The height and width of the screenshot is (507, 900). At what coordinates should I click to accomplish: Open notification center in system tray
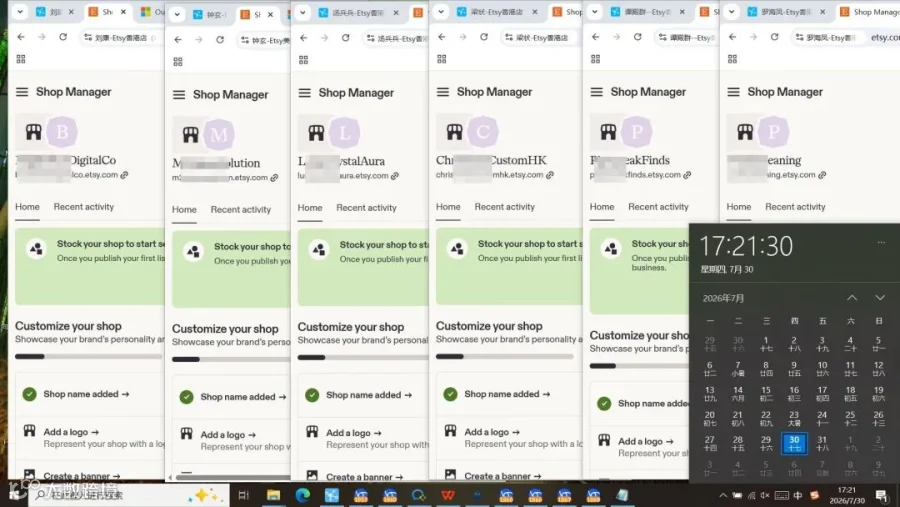(882, 495)
